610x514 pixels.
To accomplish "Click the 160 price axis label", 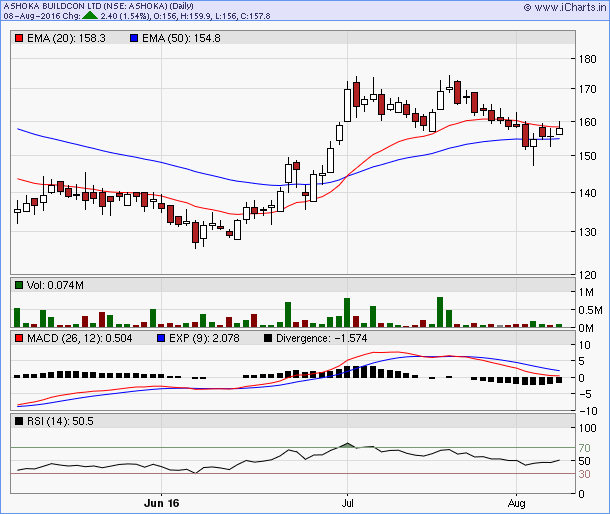I will [587, 122].
